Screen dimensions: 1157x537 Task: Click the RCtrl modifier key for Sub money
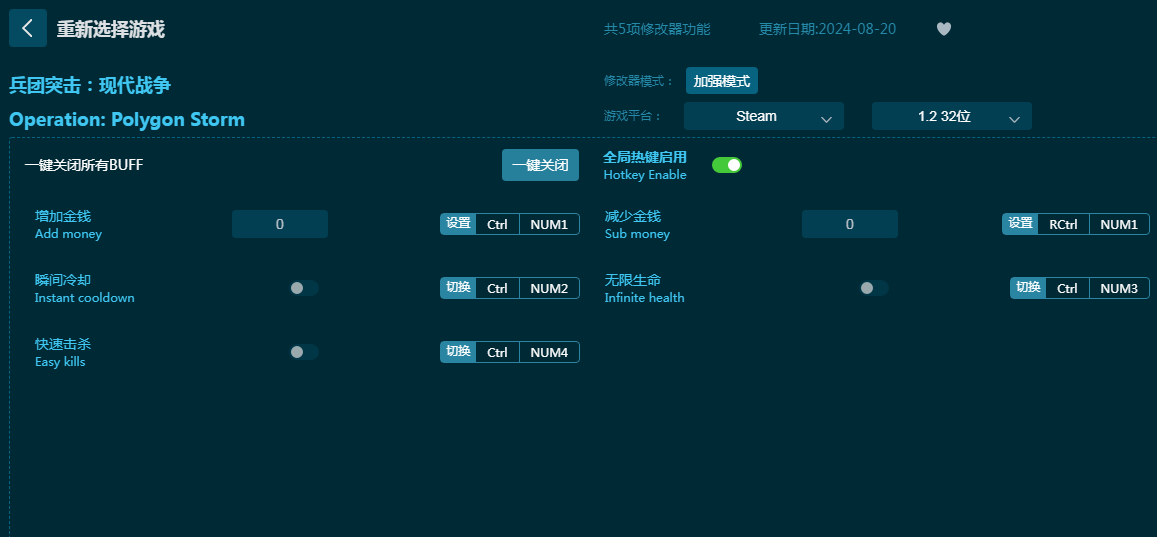pos(1063,224)
